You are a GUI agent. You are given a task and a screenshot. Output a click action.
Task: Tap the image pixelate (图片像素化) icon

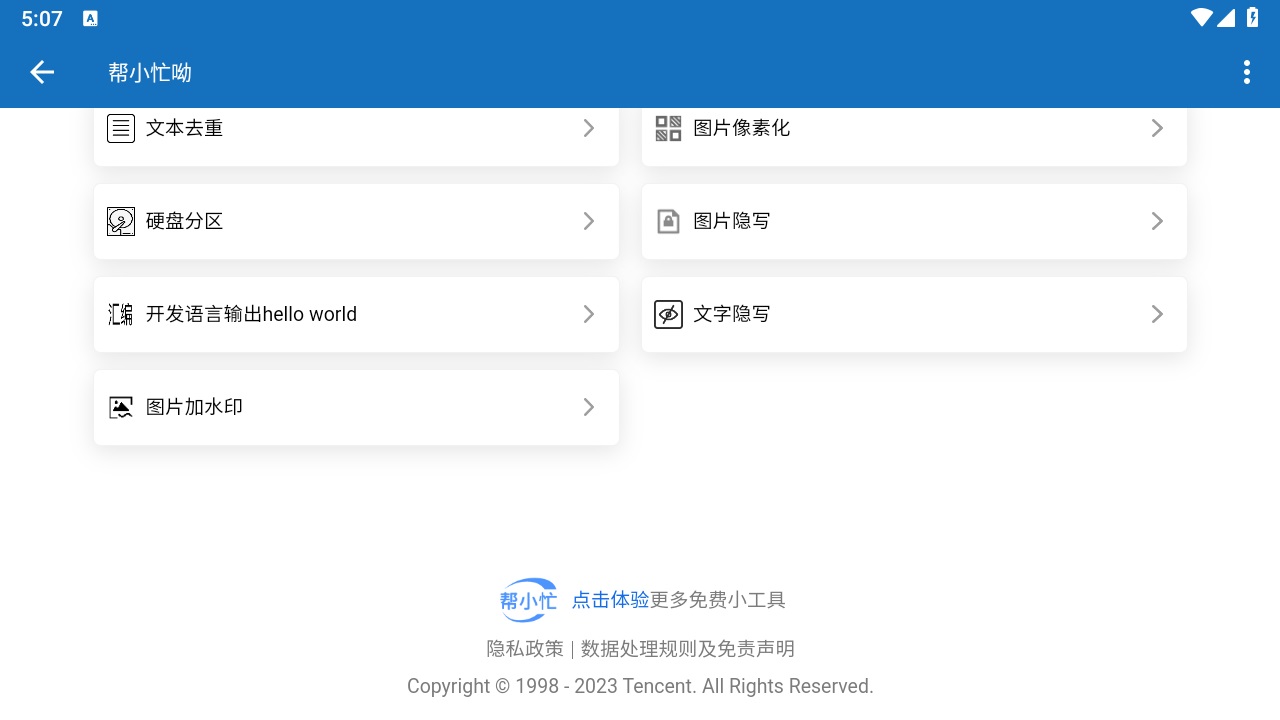coord(668,128)
